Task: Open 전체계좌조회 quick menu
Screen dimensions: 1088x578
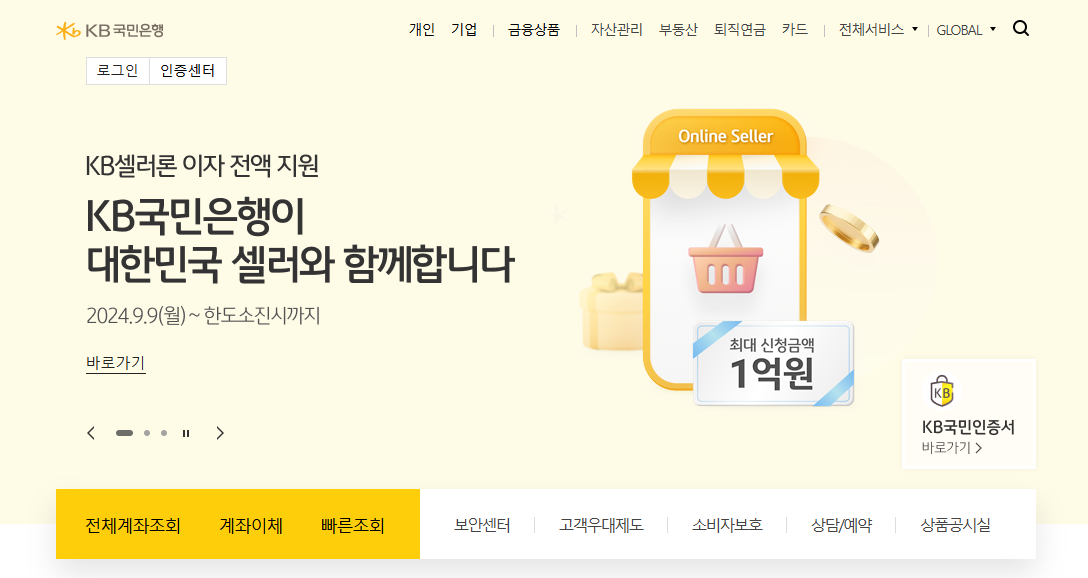Action: pos(133,525)
